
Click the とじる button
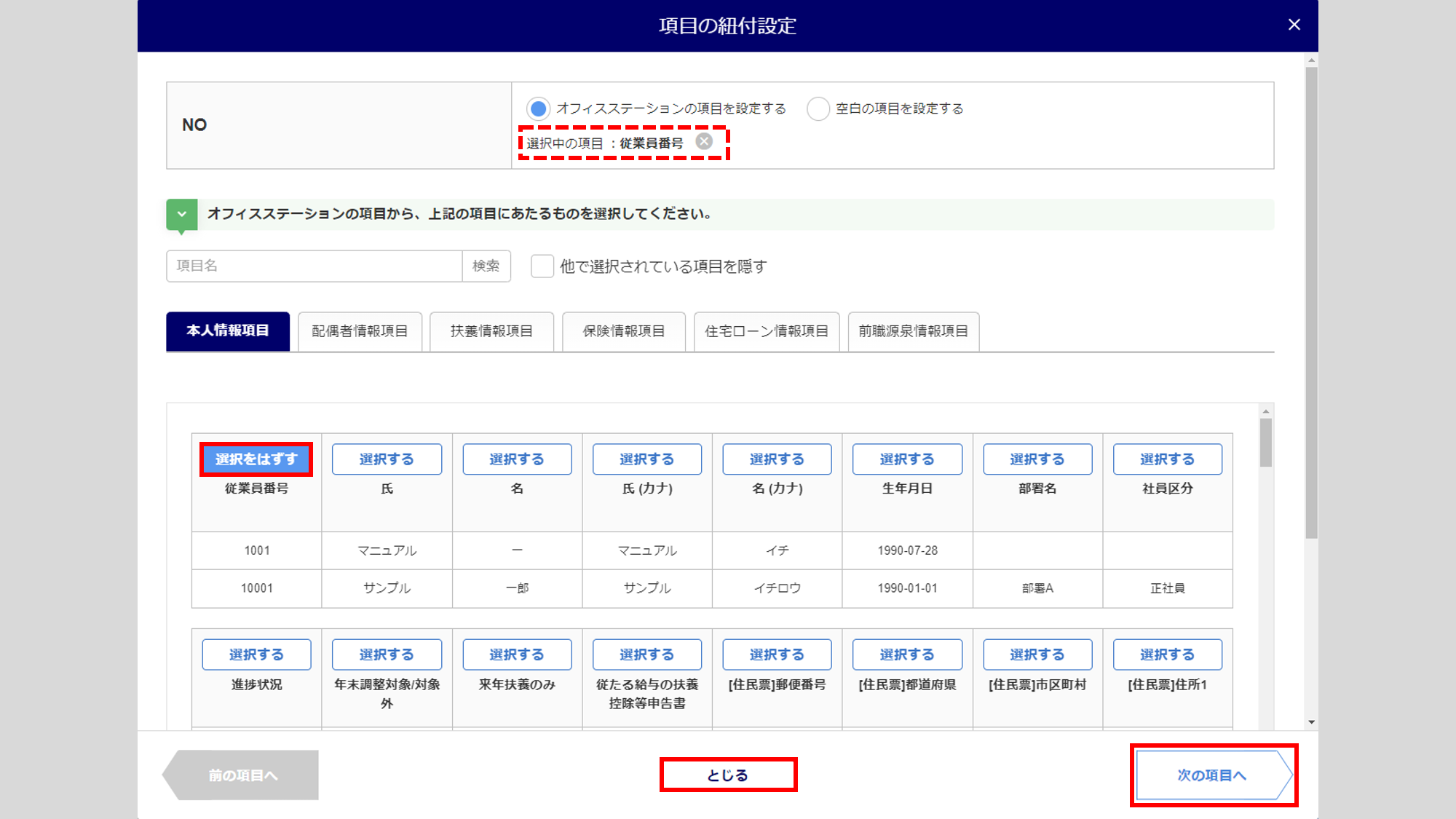(728, 775)
